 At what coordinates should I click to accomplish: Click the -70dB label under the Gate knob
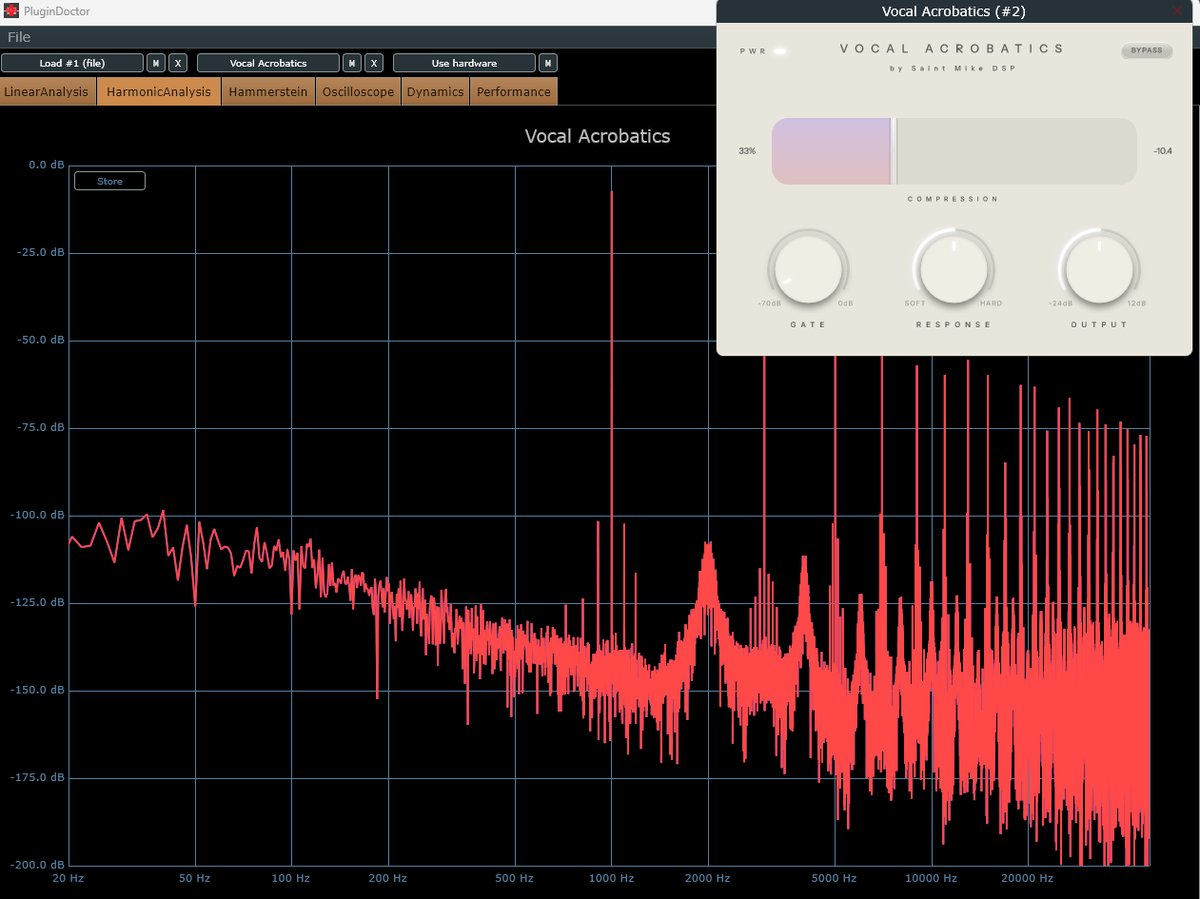tap(769, 303)
